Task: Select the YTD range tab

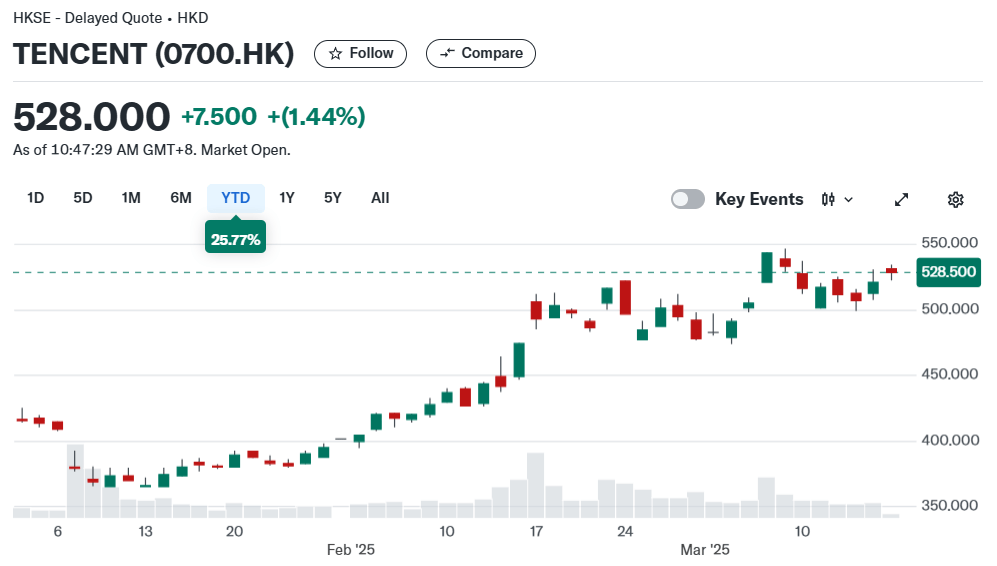Action: (x=236, y=198)
